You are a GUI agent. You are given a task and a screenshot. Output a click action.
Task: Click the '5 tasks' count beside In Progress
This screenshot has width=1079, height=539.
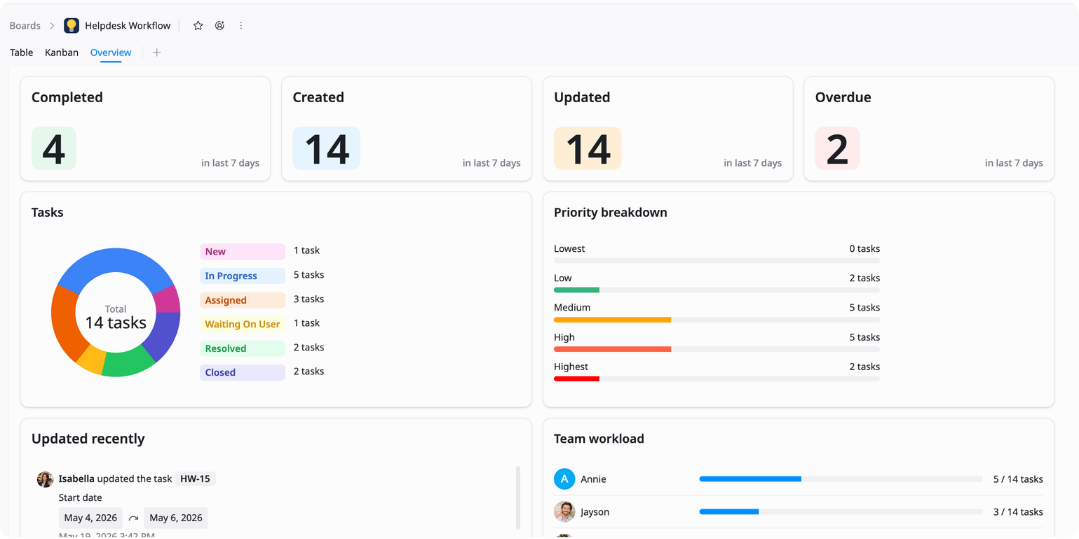tap(308, 275)
